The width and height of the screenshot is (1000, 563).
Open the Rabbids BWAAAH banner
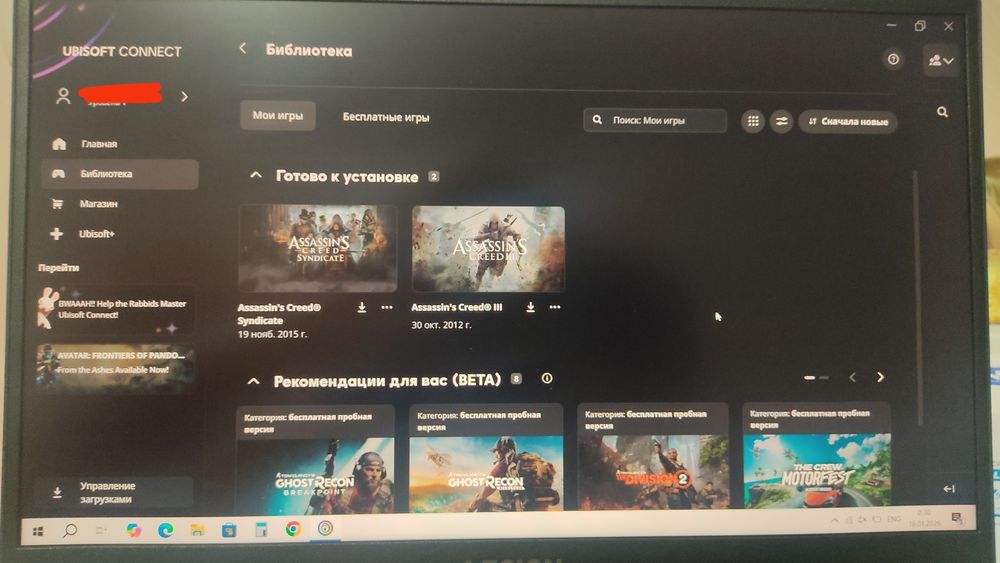(115, 310)
